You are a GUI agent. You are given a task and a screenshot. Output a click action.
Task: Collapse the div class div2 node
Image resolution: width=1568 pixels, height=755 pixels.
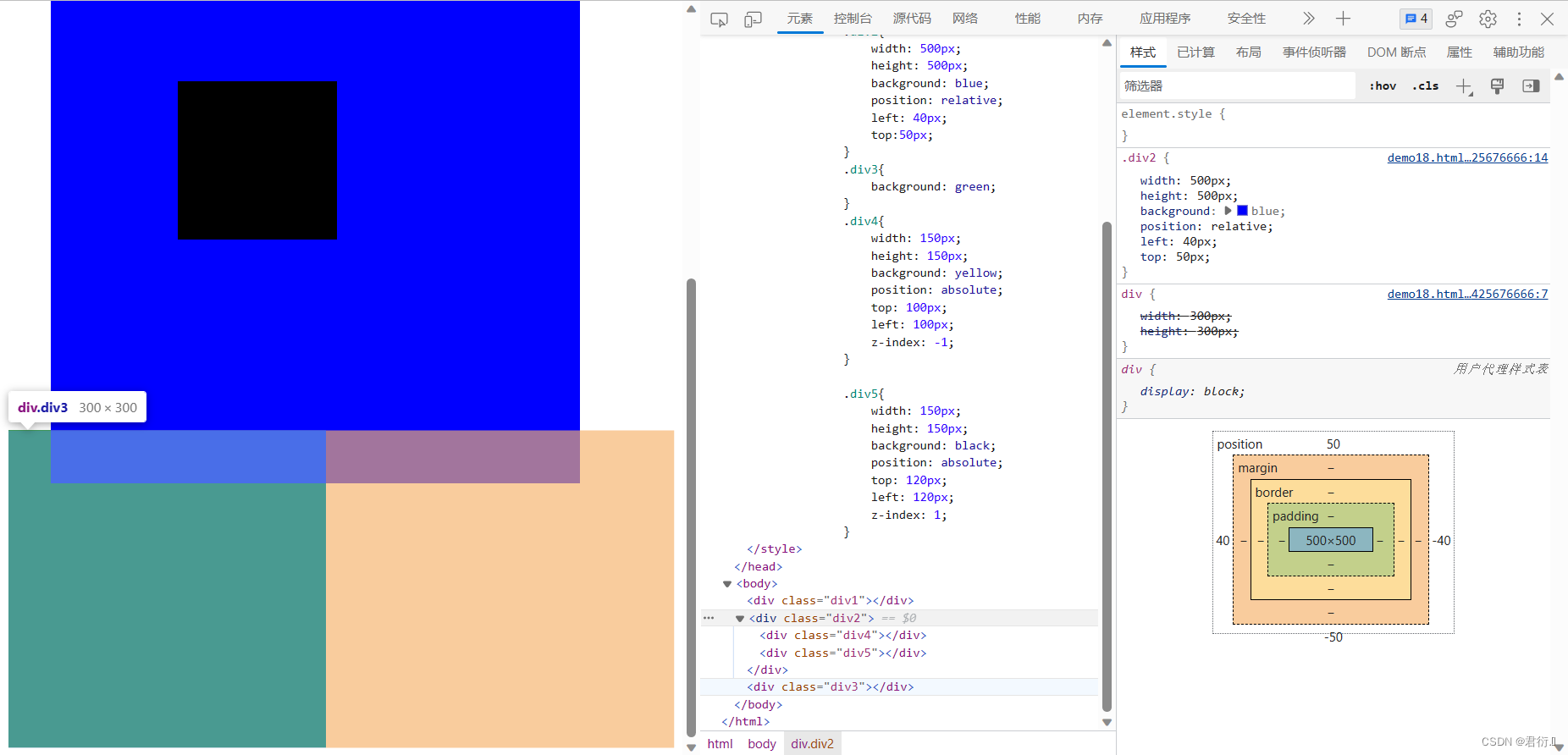(740, 619)
